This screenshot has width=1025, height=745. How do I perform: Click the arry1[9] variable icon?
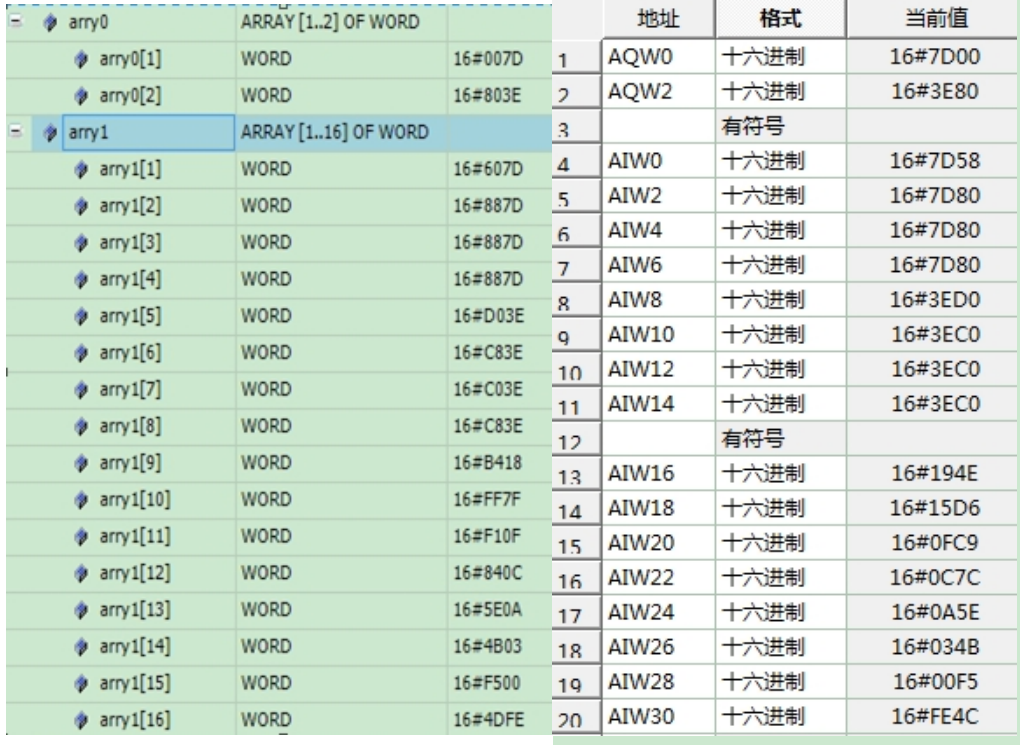pos(81,463)
